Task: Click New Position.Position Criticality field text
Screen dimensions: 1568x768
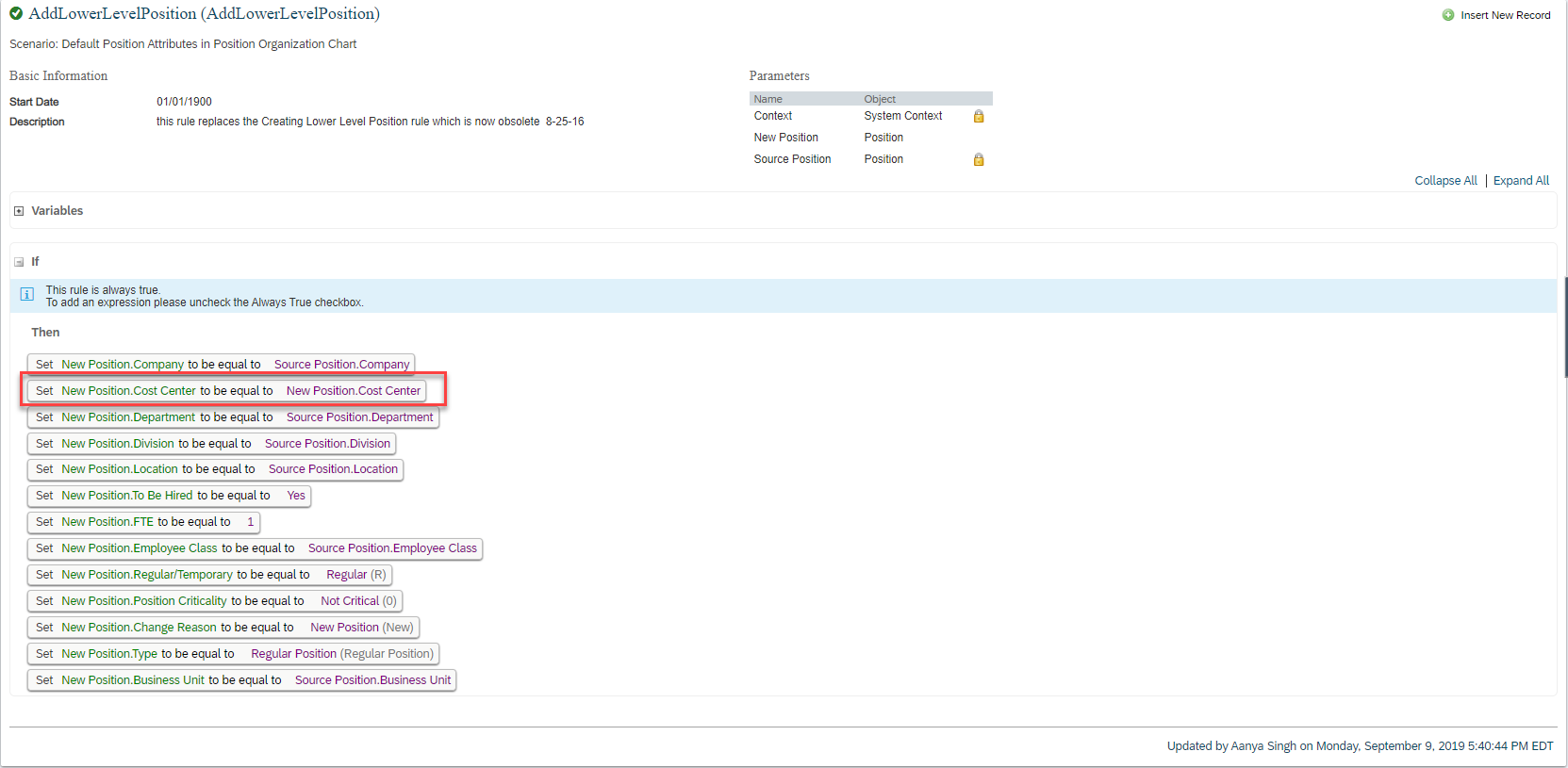Action: pos(144,601)
